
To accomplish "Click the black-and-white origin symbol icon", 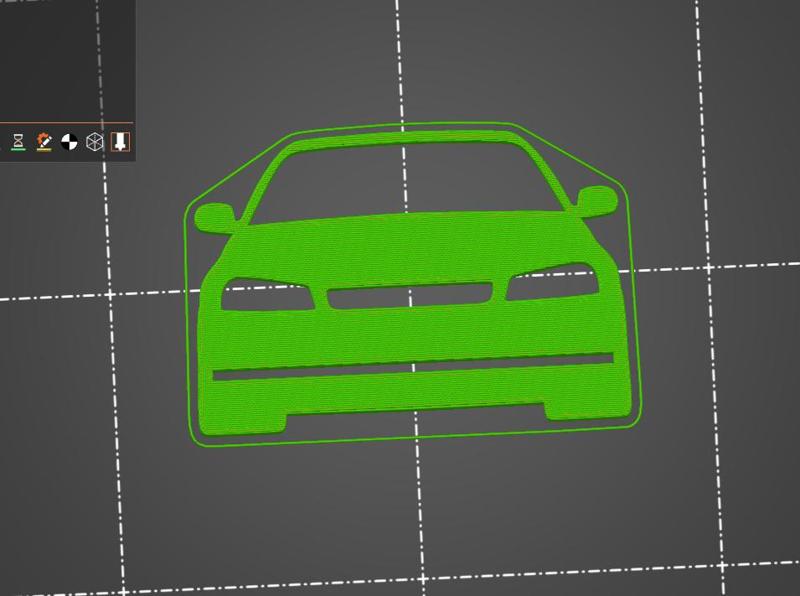I will (x=69, y=141).
